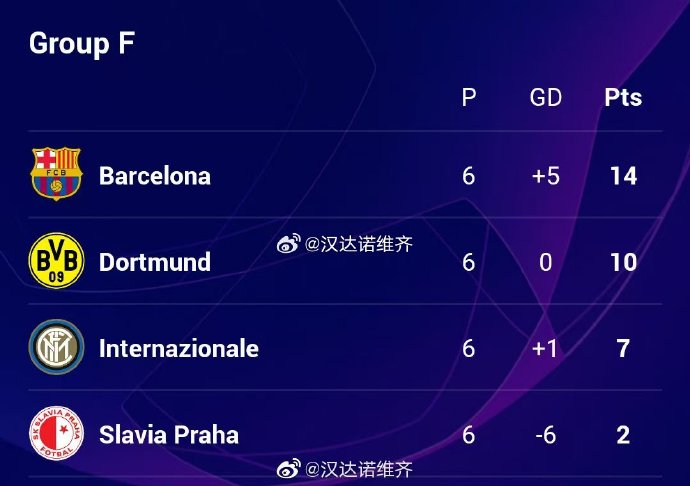This screenshot has width=690, height=486.
Task: Click the Weibo logo beside Dortmund row
Action: click(289, 243)
